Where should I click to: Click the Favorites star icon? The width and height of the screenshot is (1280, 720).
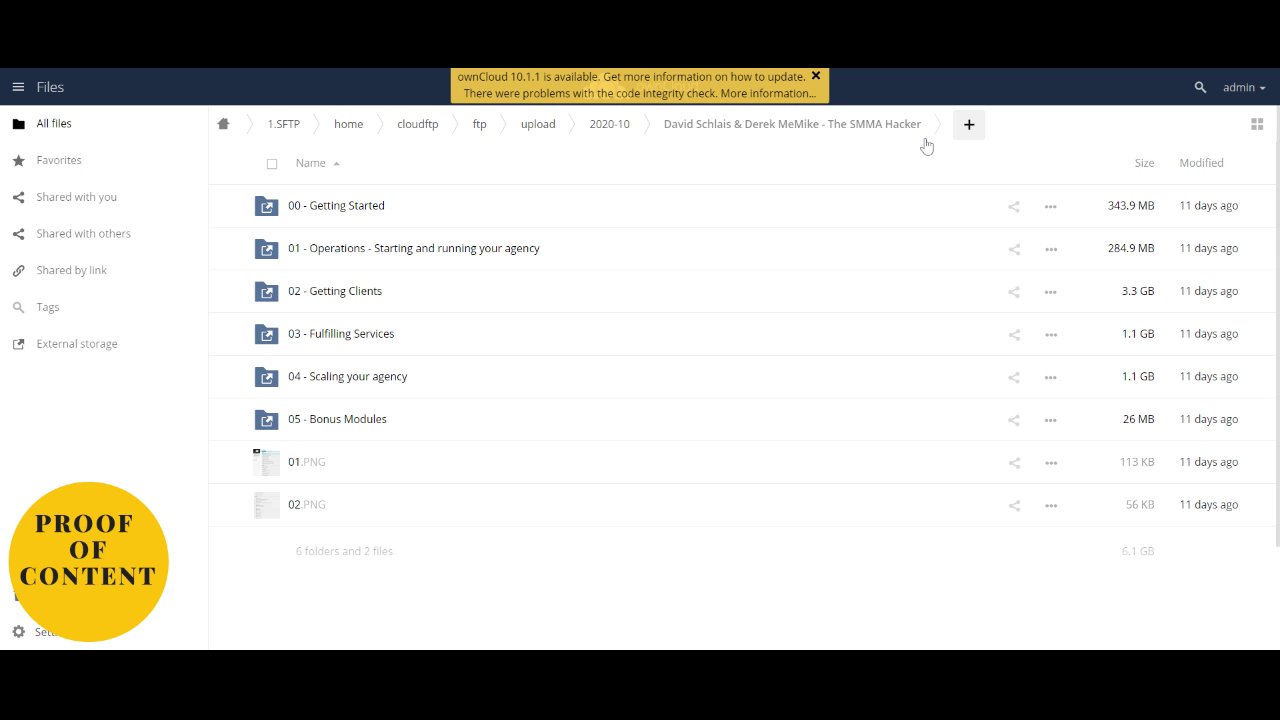click(x=18, y=160)
